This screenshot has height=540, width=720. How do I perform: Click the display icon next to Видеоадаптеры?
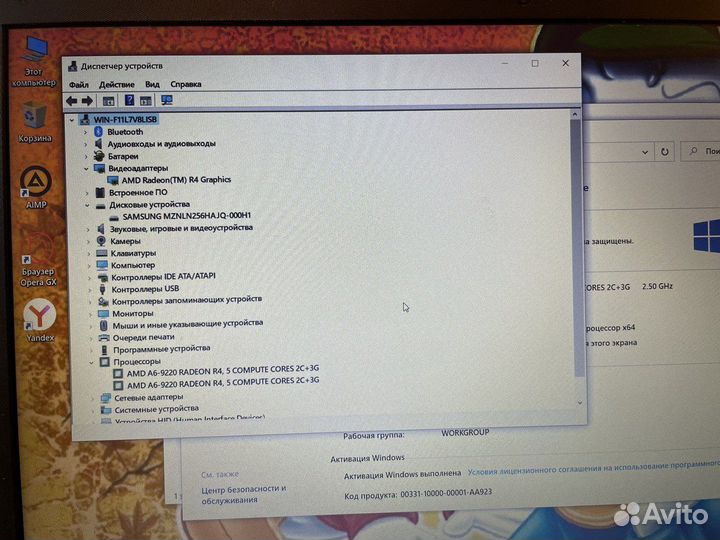pos(99,169)
